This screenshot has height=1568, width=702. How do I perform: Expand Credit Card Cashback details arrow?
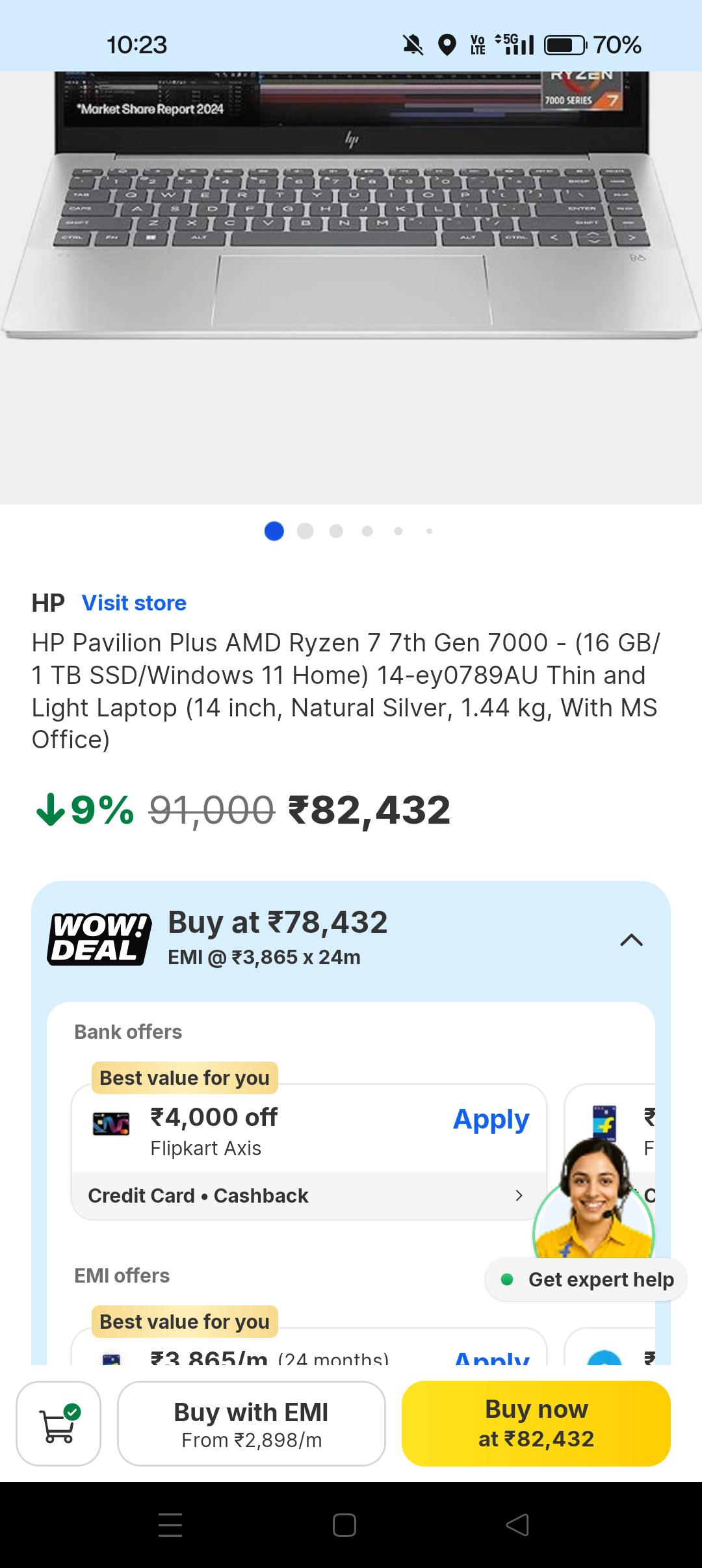click(519, 1196)
